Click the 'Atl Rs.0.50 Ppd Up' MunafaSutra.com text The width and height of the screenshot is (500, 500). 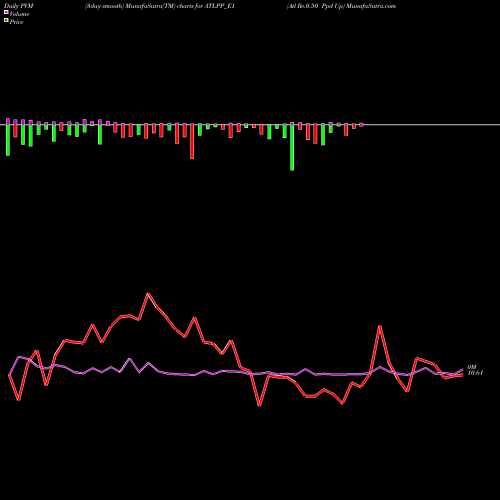[x=341, y=6]
